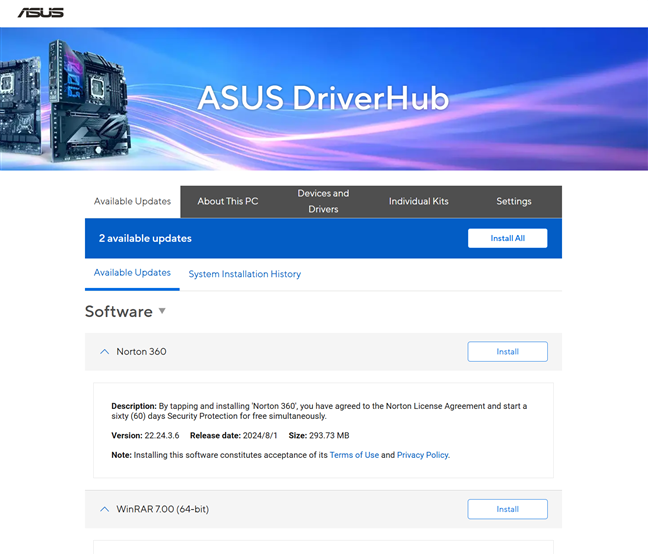The height and width of the screenshot is (555, 648).
Task: Click the version value 22.24.3.6
Action: [x=162, y=436]
